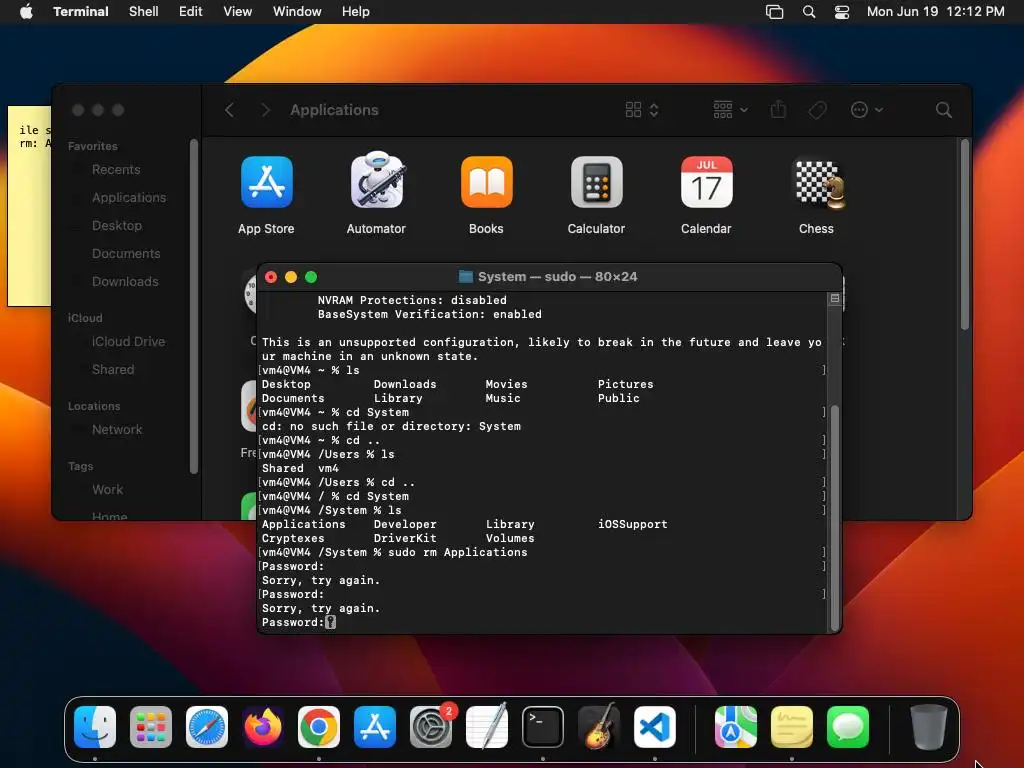Open Finder group-by dropdown

coord(730,110)
